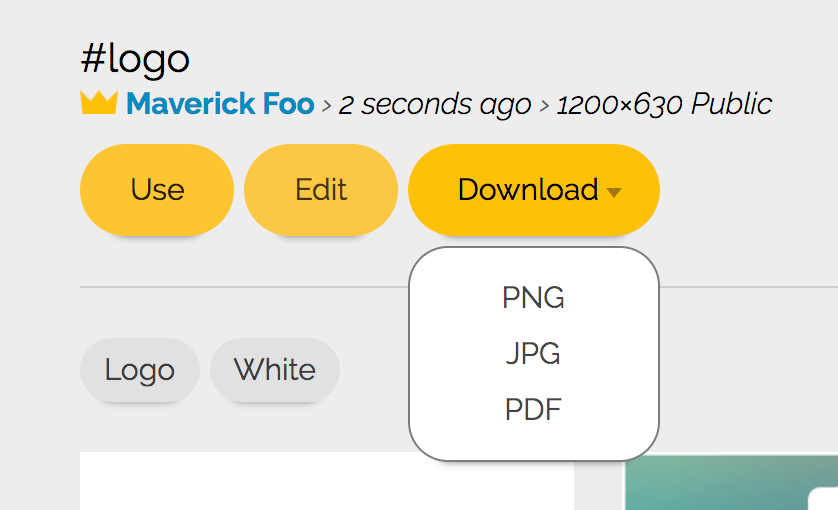Image resolution: width=838 pixels, height=510 pixels.
Task: Click the gold crown icon
Action: coord(99,103)
